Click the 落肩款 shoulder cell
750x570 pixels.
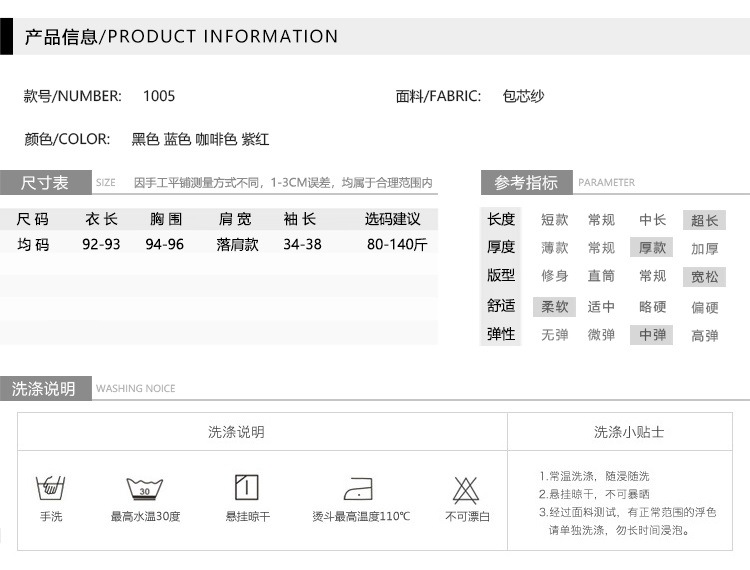(x=237, y=245)
